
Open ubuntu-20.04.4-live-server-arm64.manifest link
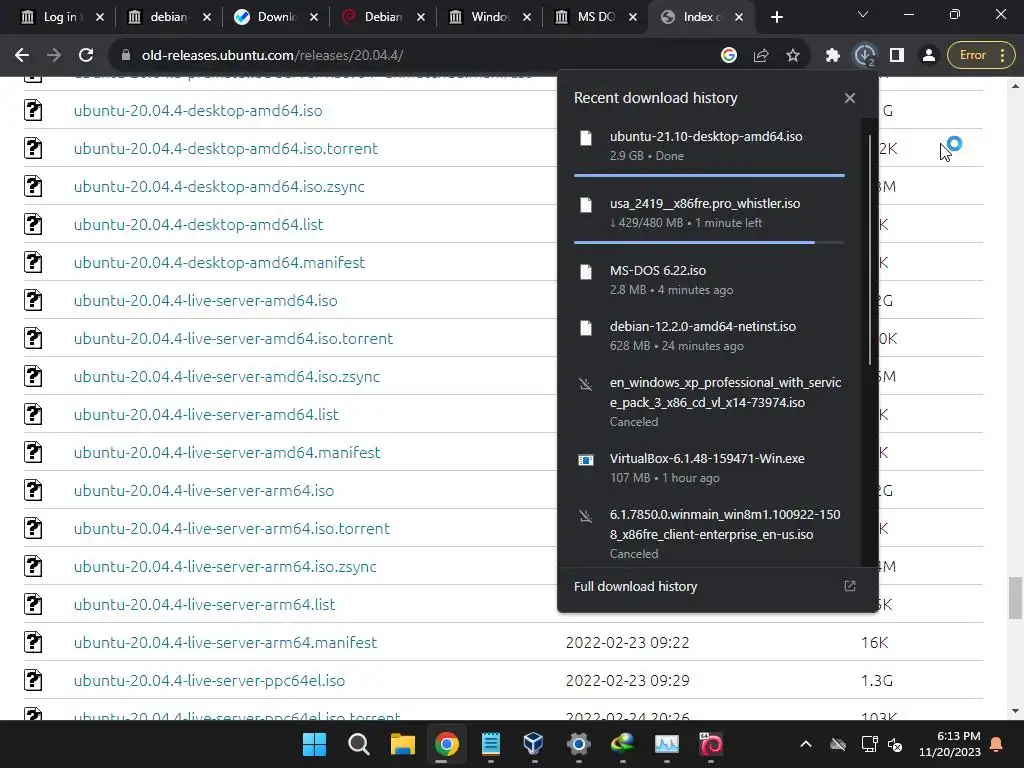click(x=225, y=643)
